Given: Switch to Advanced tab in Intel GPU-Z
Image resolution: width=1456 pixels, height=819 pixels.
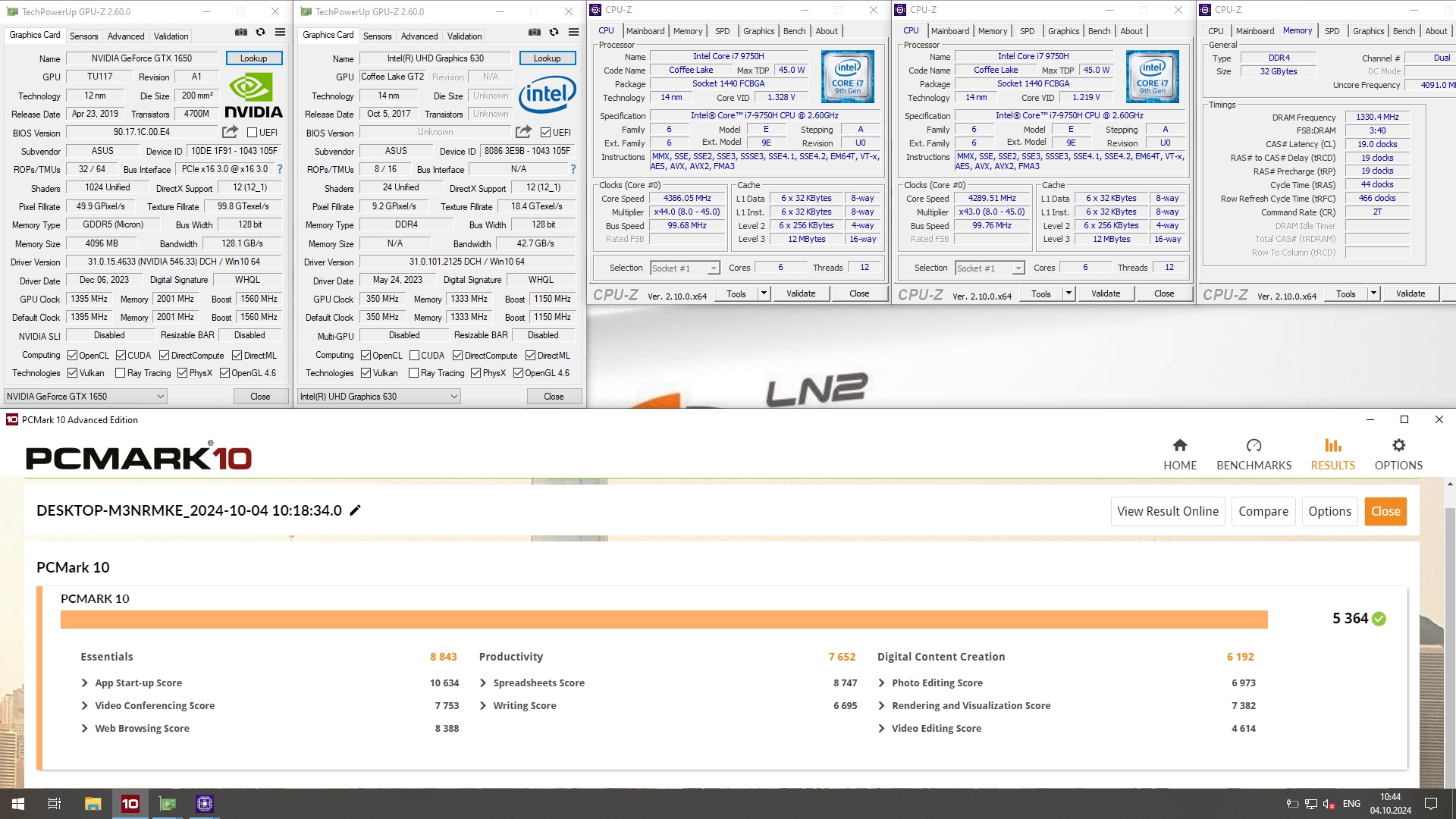Looking at the screenshot, I should 419,36.
